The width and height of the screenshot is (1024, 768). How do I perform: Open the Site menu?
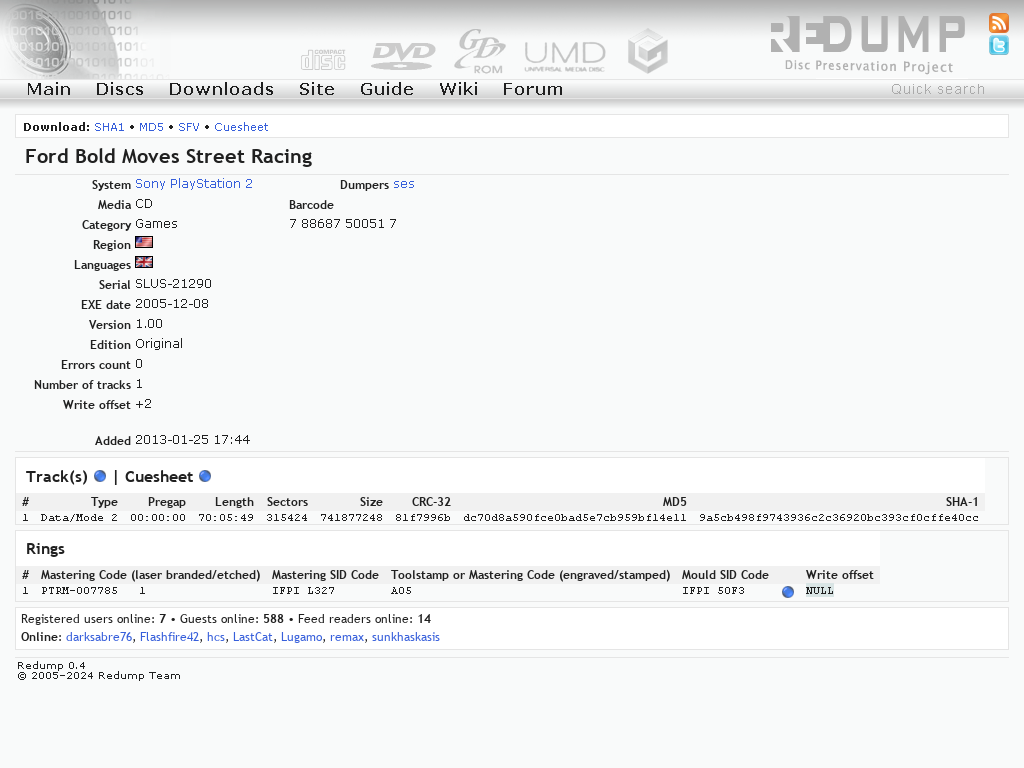click(317, 89)
